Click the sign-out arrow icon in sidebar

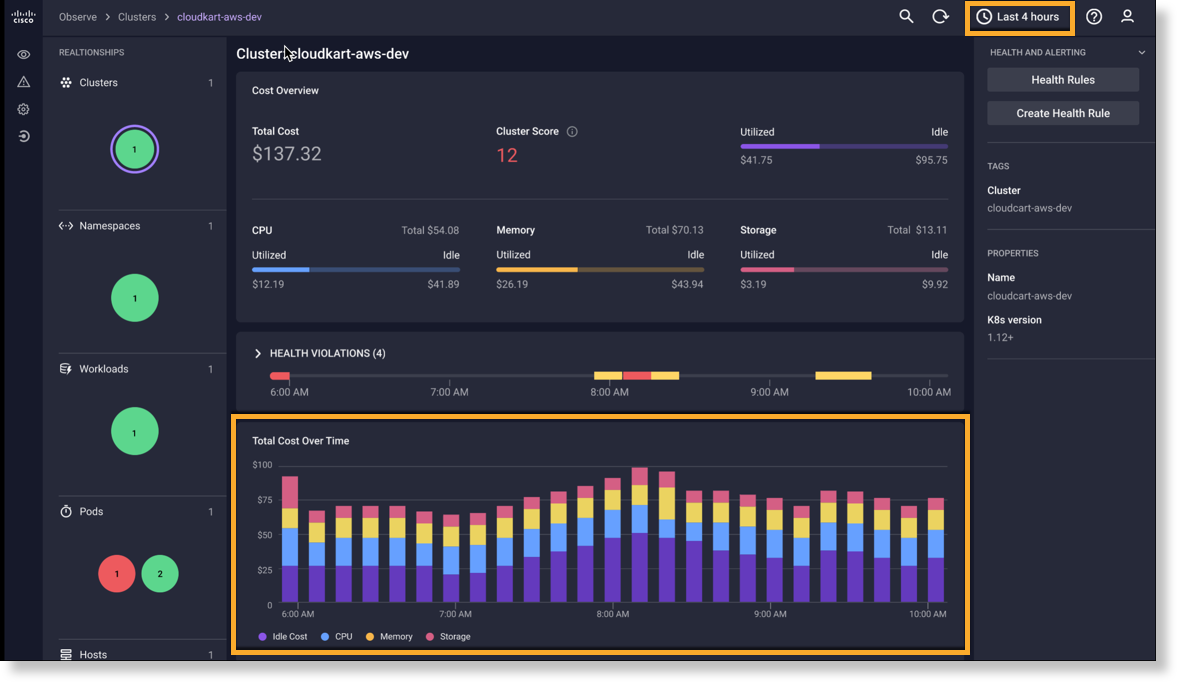tap(23, 137)
